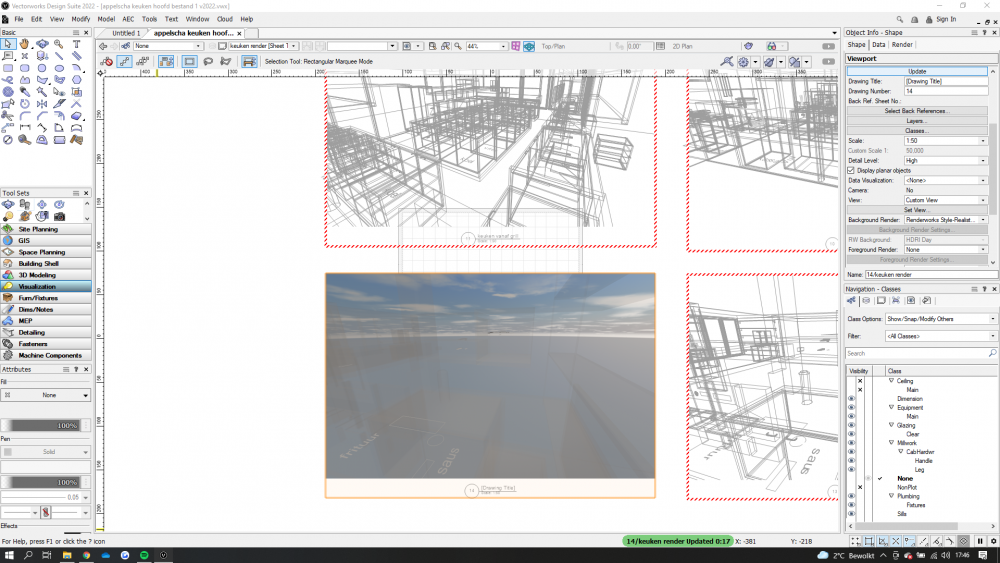Open the Detail Level dropdown
Viewport: 1000px width, 563px height.
[x=945, y=160]
